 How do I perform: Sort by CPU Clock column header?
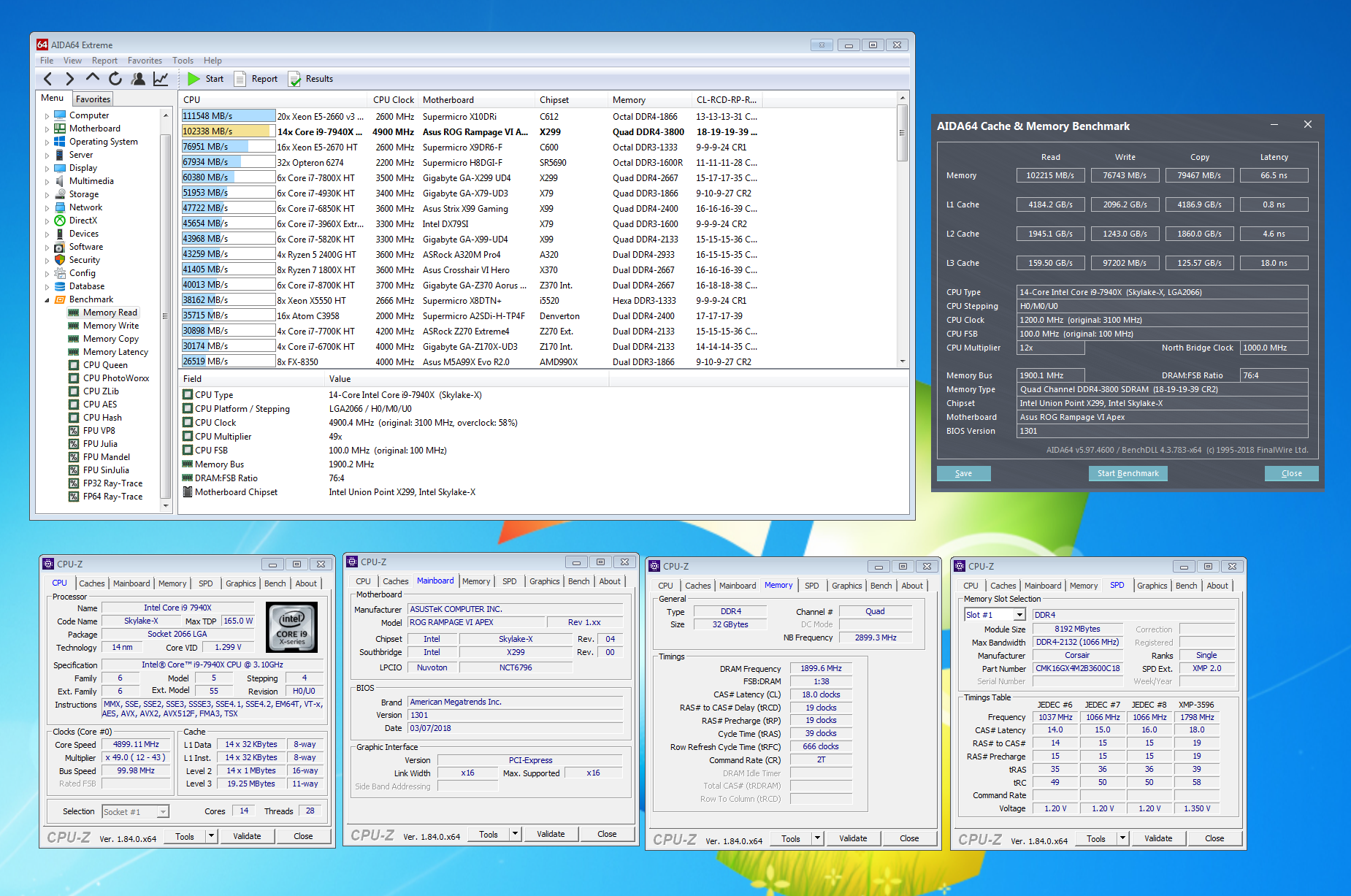pyautogui.click(x=394, y=100)
